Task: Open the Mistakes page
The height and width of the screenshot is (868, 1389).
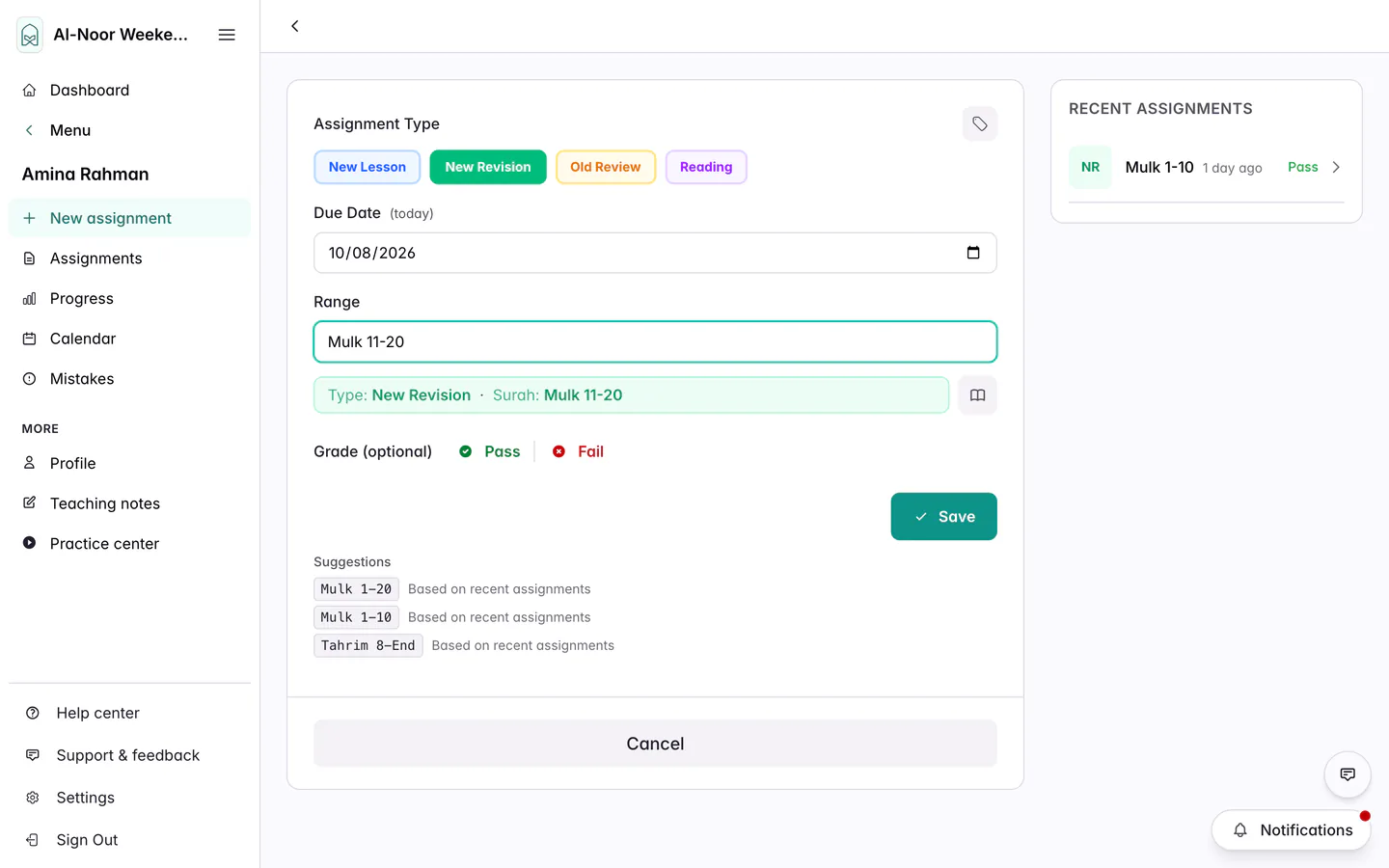Action: (x=129, y=379)
